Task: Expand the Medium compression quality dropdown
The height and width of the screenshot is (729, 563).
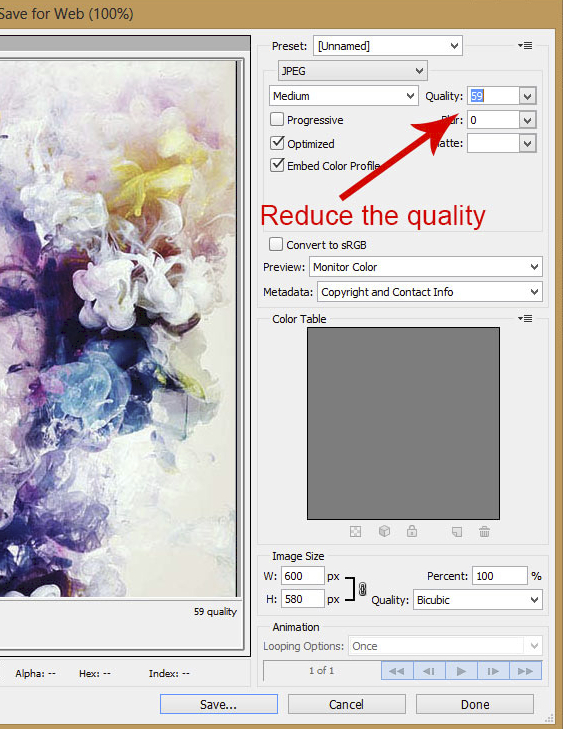Action: [343, 96]
